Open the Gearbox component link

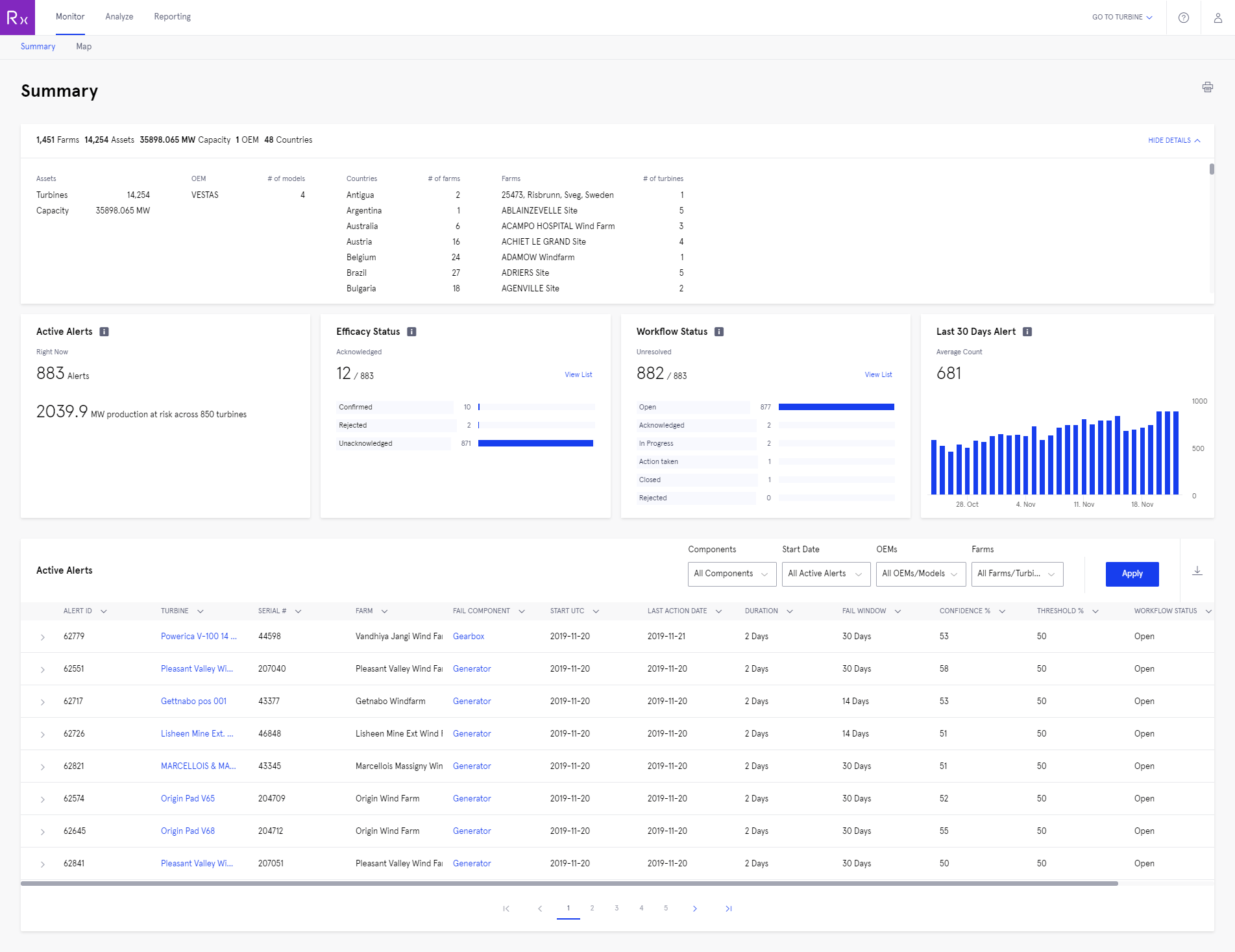click(468, 636)
